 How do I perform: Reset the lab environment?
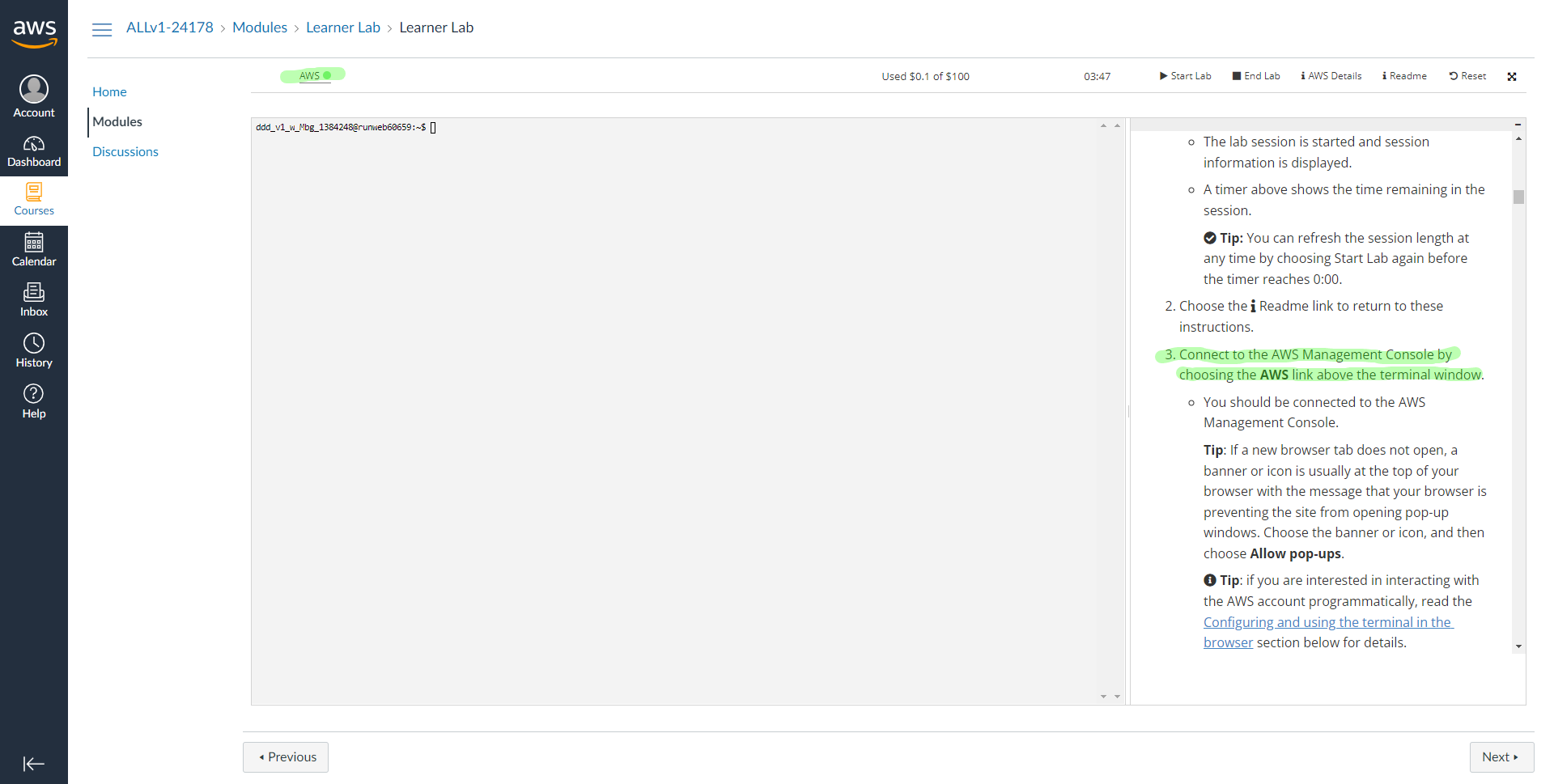(1467, 76)
